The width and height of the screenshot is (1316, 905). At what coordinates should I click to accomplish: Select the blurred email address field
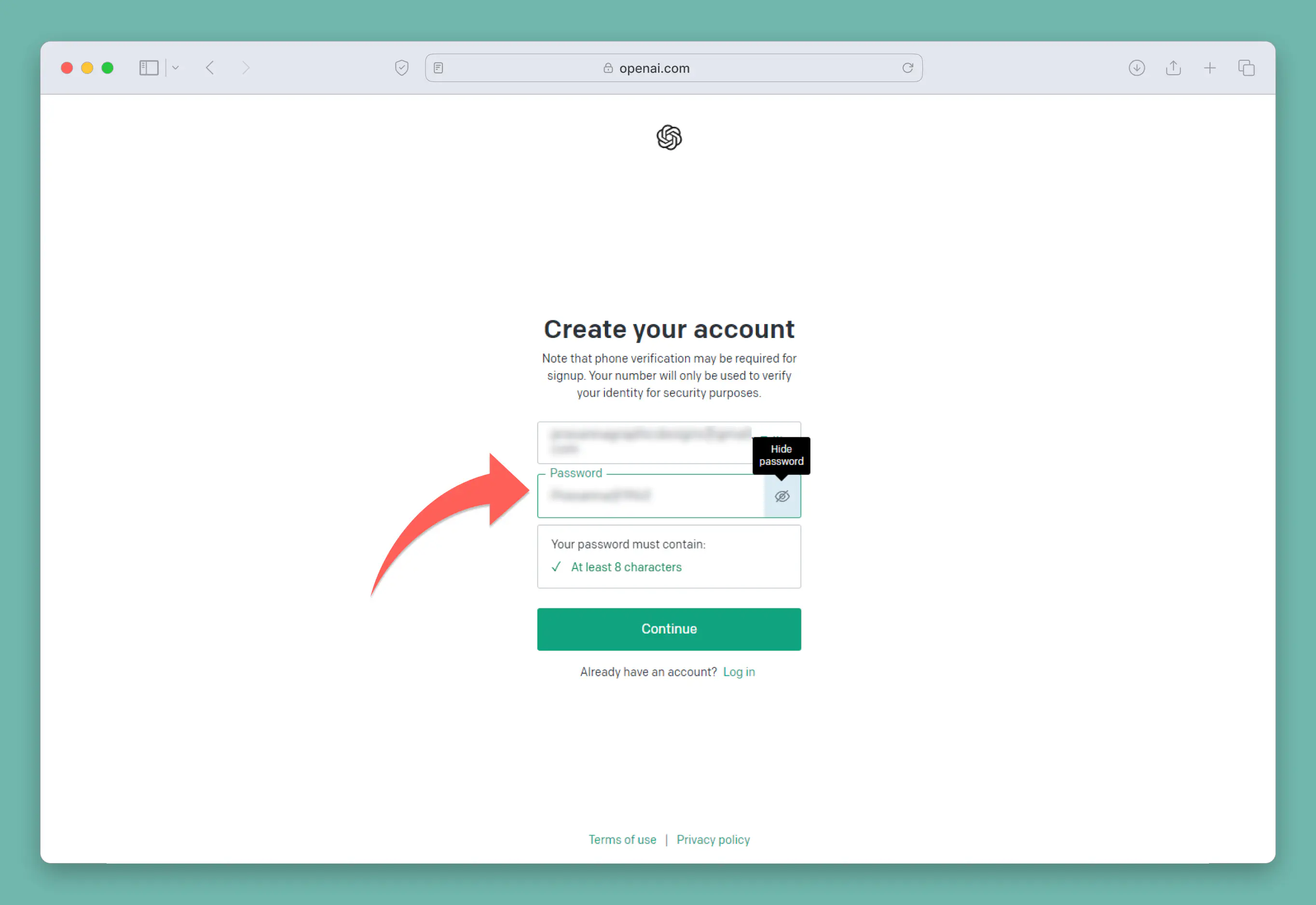pyautogui.click(x=645, y=442)
